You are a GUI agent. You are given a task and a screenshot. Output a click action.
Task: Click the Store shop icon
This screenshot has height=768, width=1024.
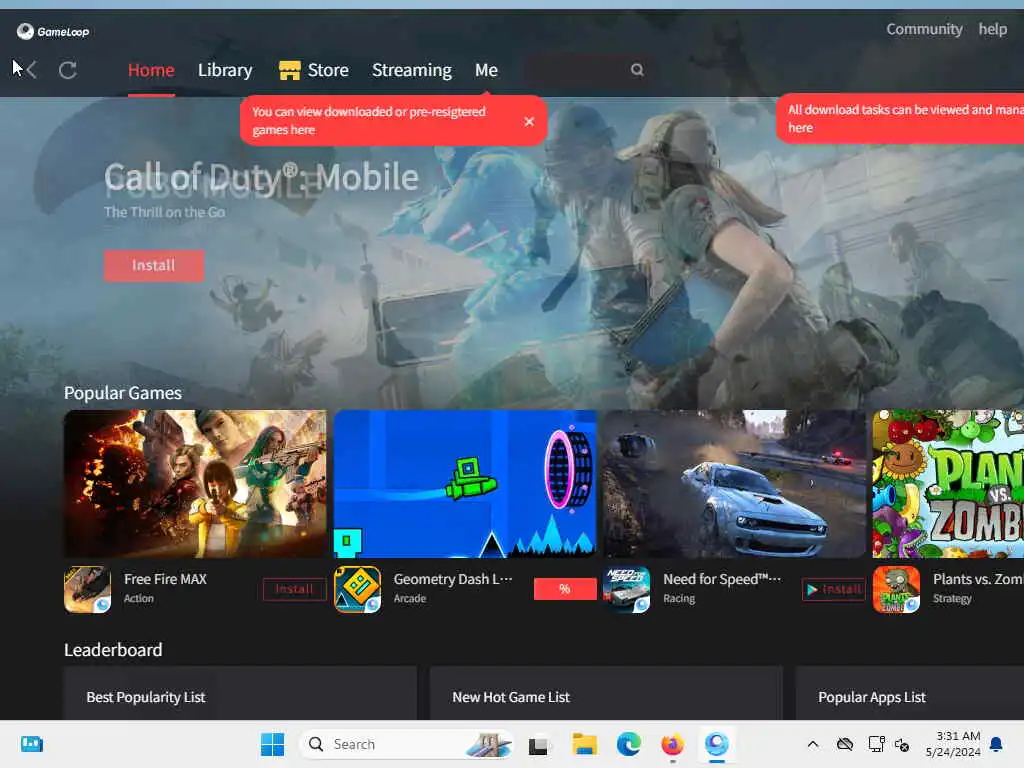tap(289, 70)
